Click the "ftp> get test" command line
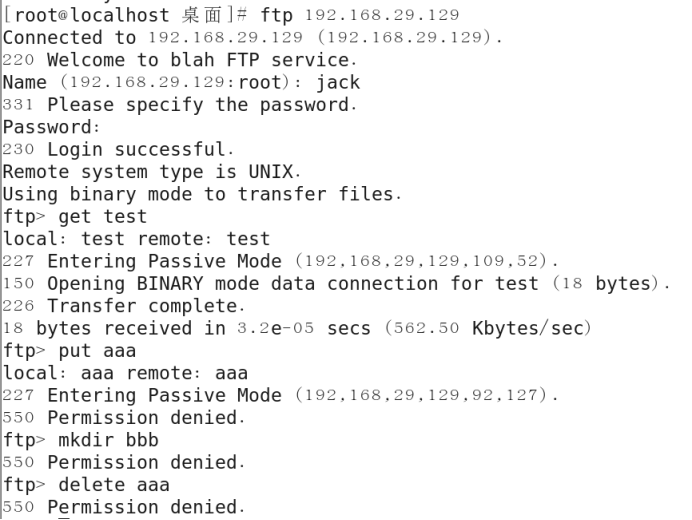This screenshot has width=692, height=520. pos(75,216)
